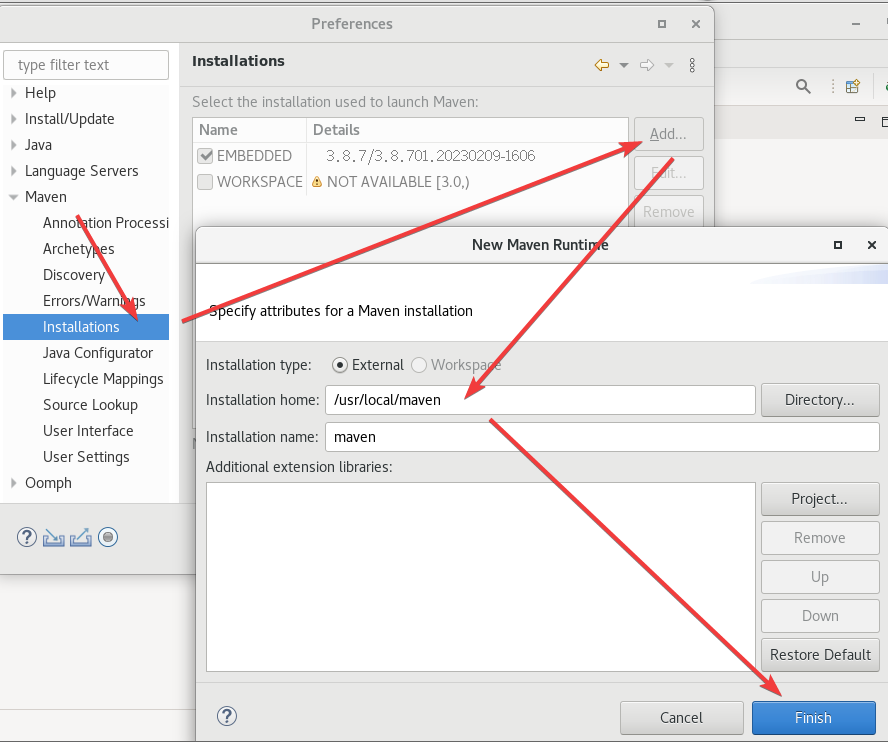Toggle the EMBEDDED installation checkbox
888x742 pixels.
205,156
